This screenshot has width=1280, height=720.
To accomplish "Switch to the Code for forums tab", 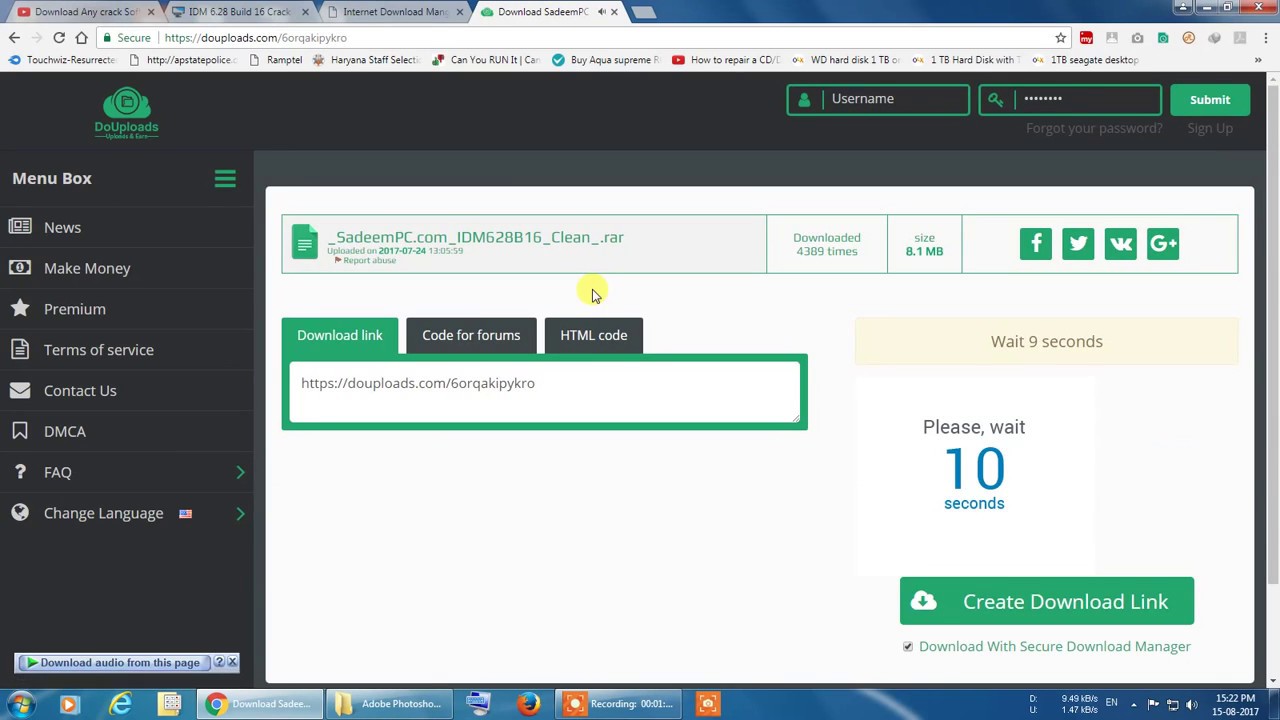I will pyautogui.click(x=471, y=335).
